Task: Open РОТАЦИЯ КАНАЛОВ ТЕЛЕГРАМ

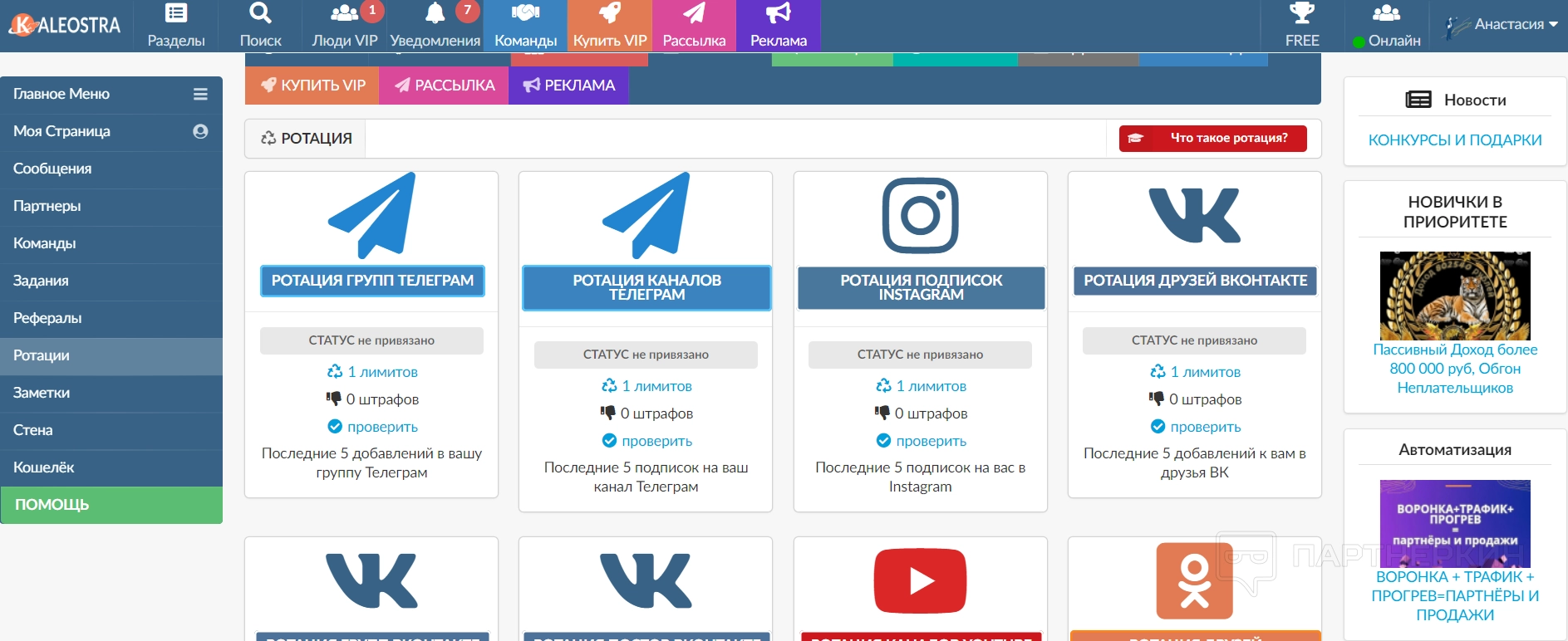Action: 646,287
